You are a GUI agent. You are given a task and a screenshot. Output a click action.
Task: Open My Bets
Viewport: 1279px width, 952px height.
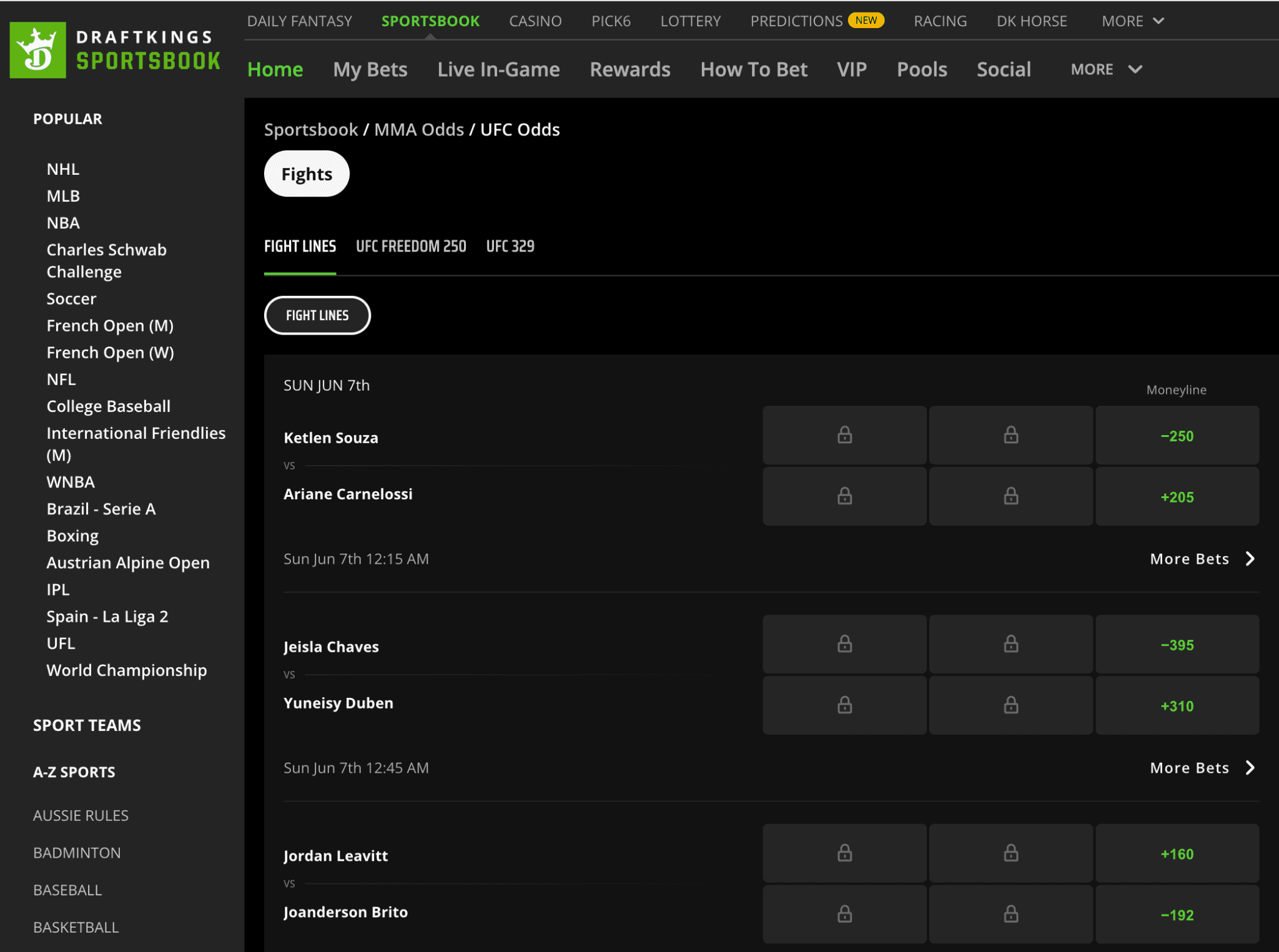tap(370, 69)
